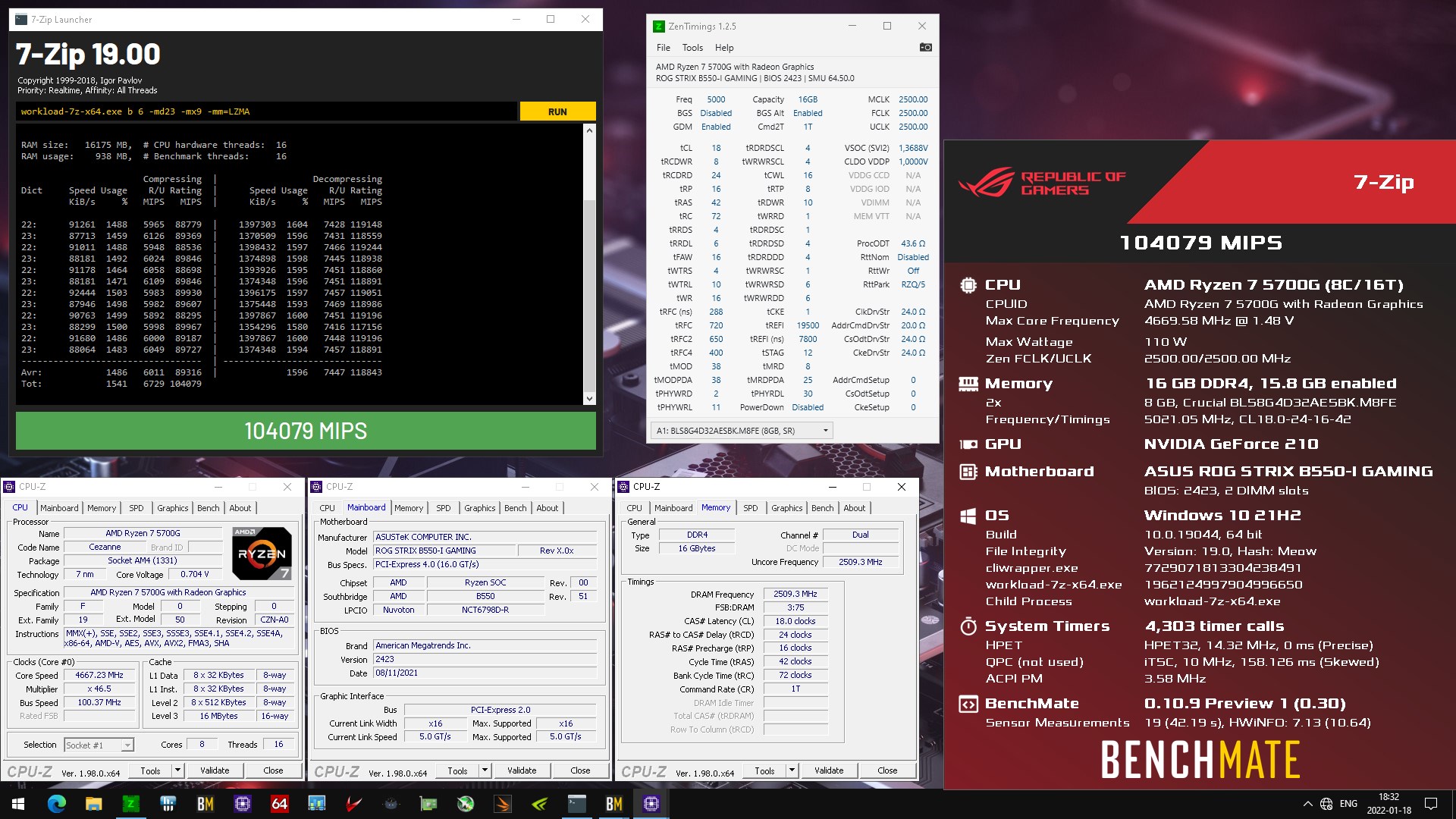Open Microsoft Edge from the taskbar

point(56,804)
